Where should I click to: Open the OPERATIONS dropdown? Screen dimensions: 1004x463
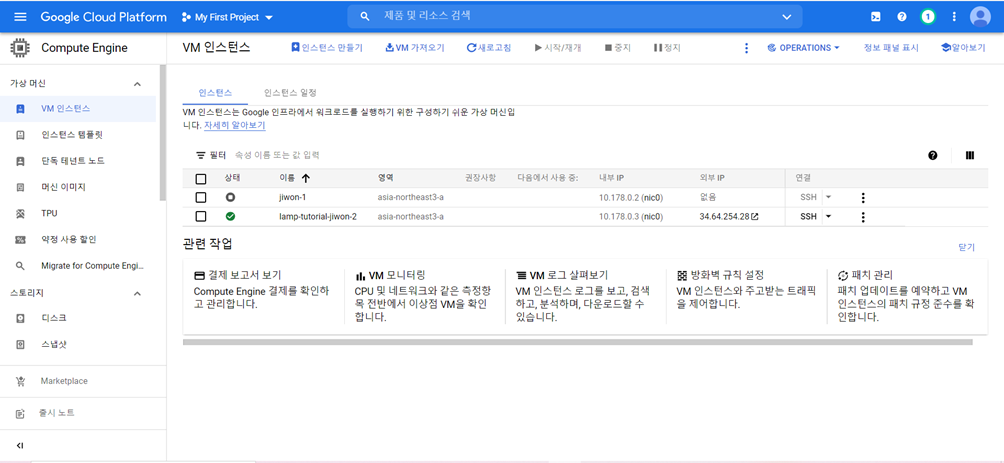point(803,48)
